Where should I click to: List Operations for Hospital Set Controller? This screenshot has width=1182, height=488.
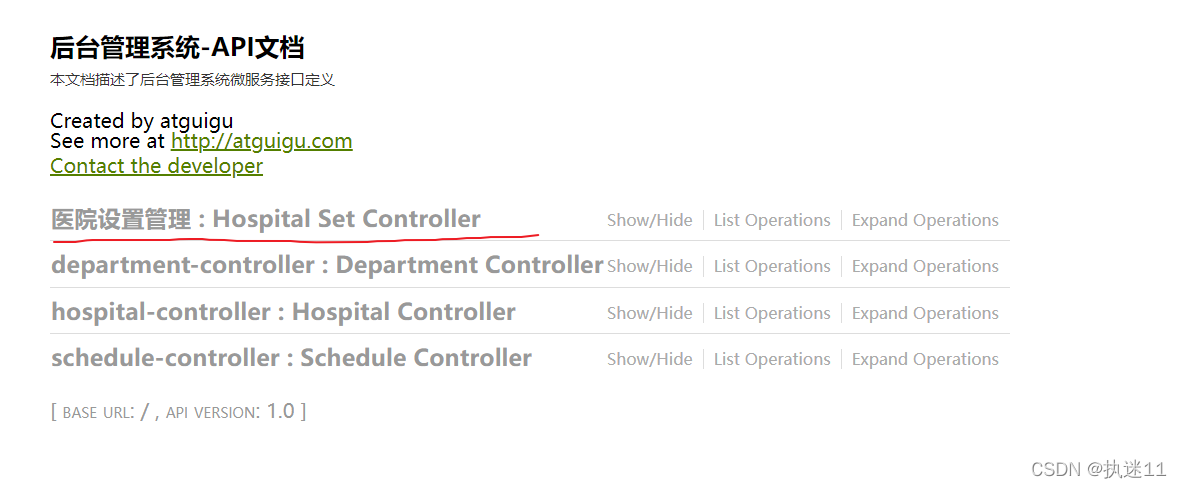[772, 220]
